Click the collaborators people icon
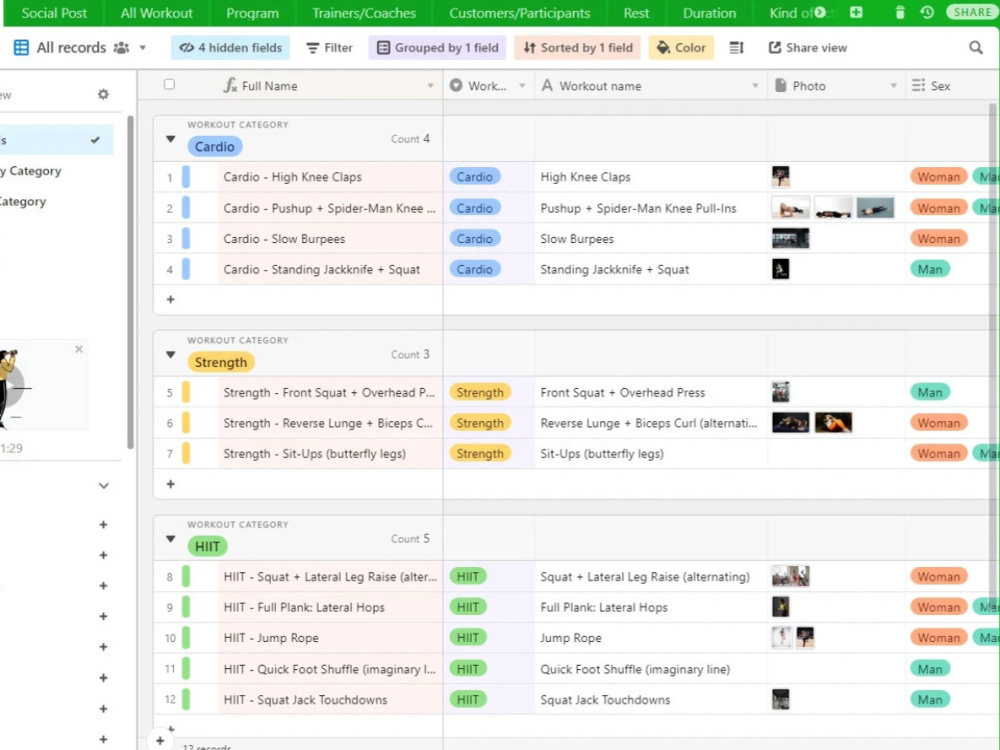 [121, 48]
